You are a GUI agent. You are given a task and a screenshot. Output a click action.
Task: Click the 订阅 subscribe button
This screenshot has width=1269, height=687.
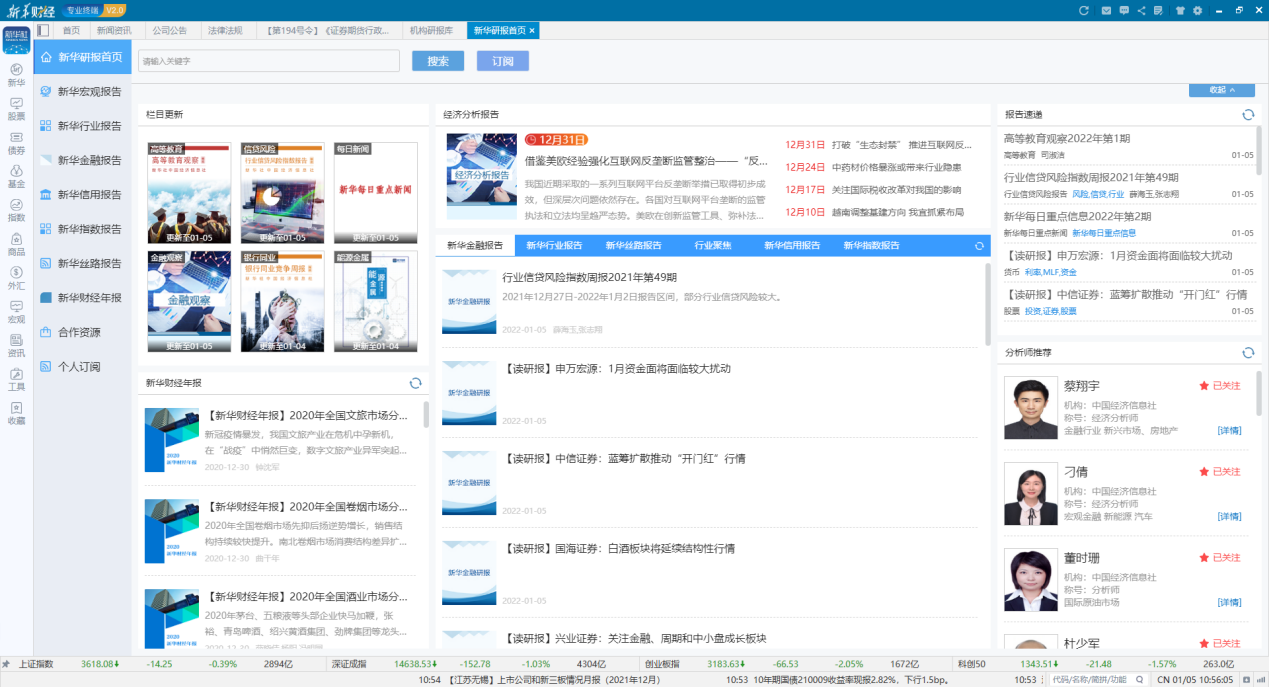point(502,61)
